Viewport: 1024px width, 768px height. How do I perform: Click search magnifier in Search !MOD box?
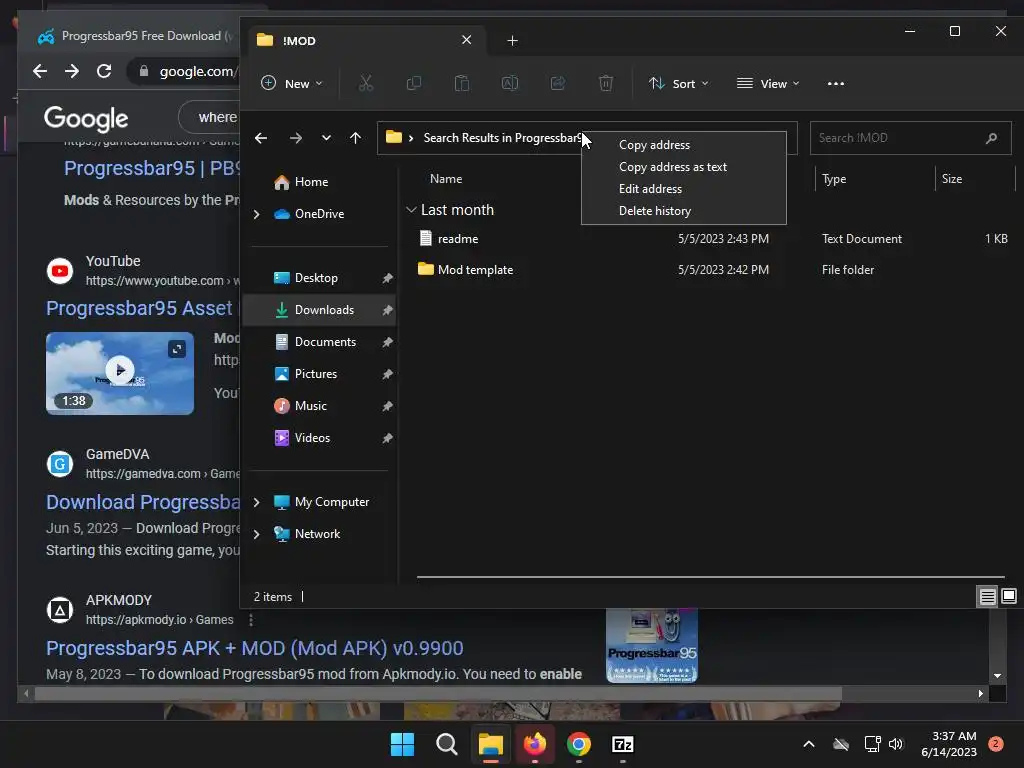coord(991,138)
